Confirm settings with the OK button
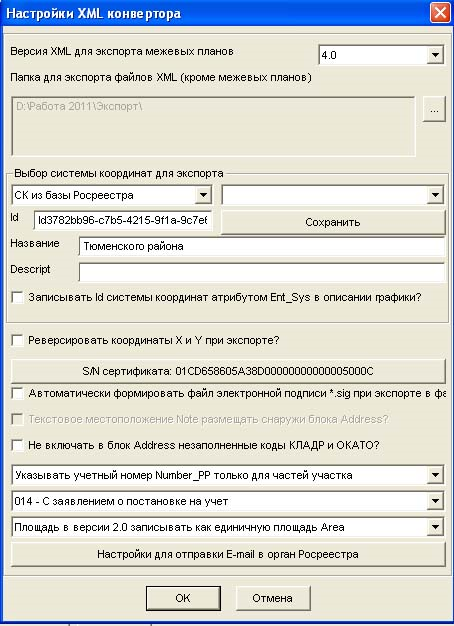Image resolution: width=454 pixels, height=626 pixels. (183, 598)
